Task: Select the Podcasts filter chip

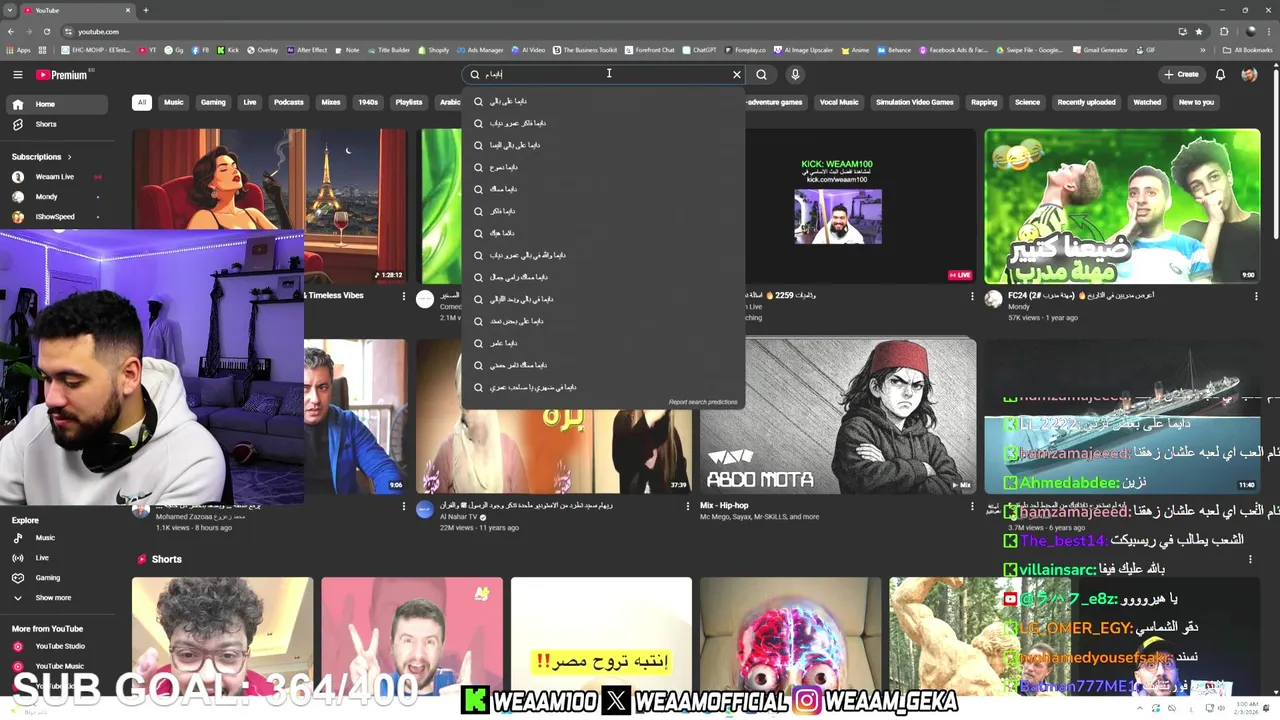Action: coord(289,102)
